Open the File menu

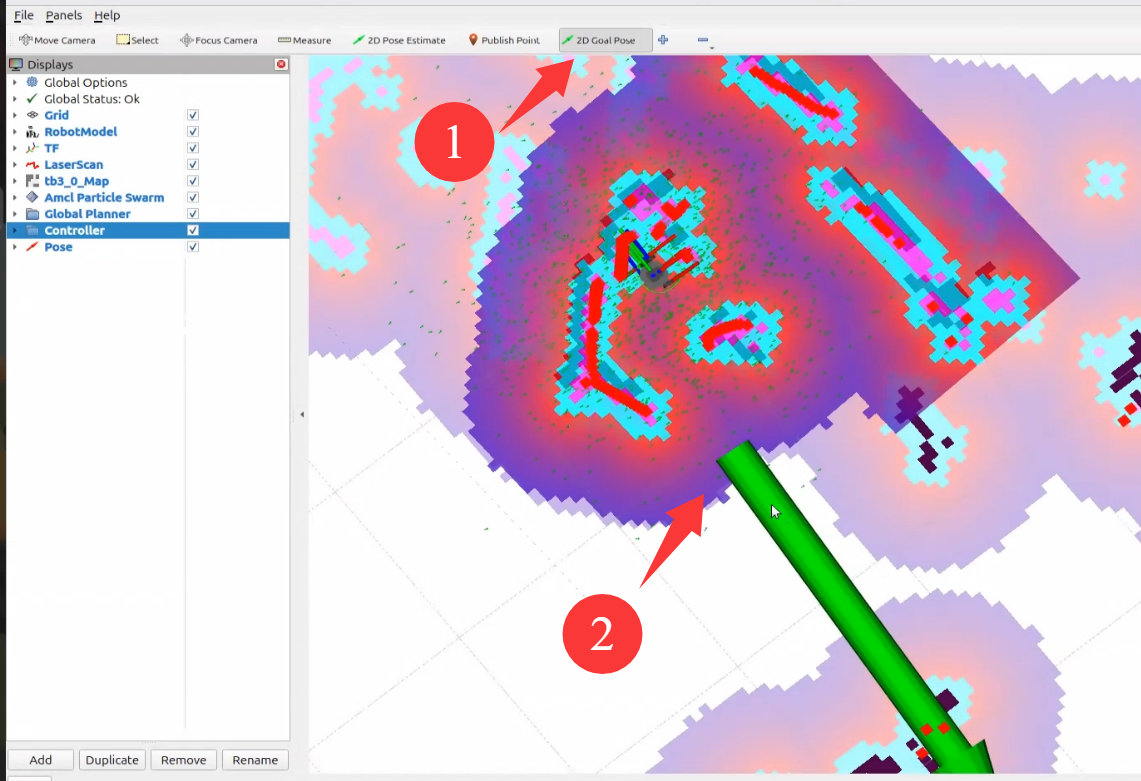23,15
